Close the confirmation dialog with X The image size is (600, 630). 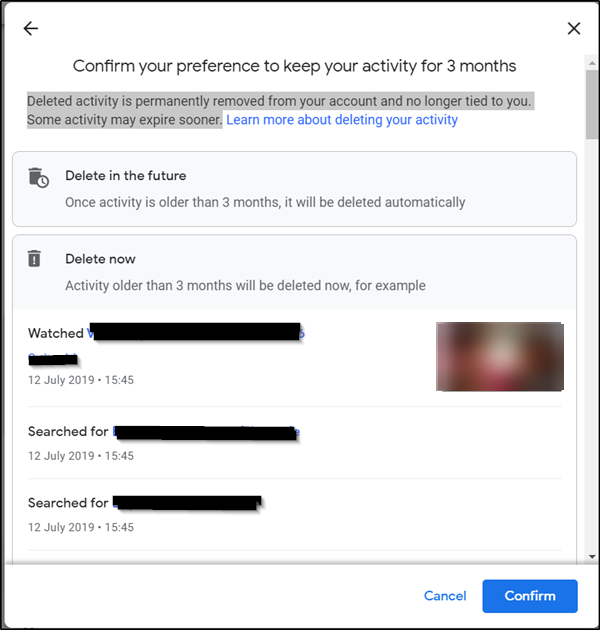point(574,29)
